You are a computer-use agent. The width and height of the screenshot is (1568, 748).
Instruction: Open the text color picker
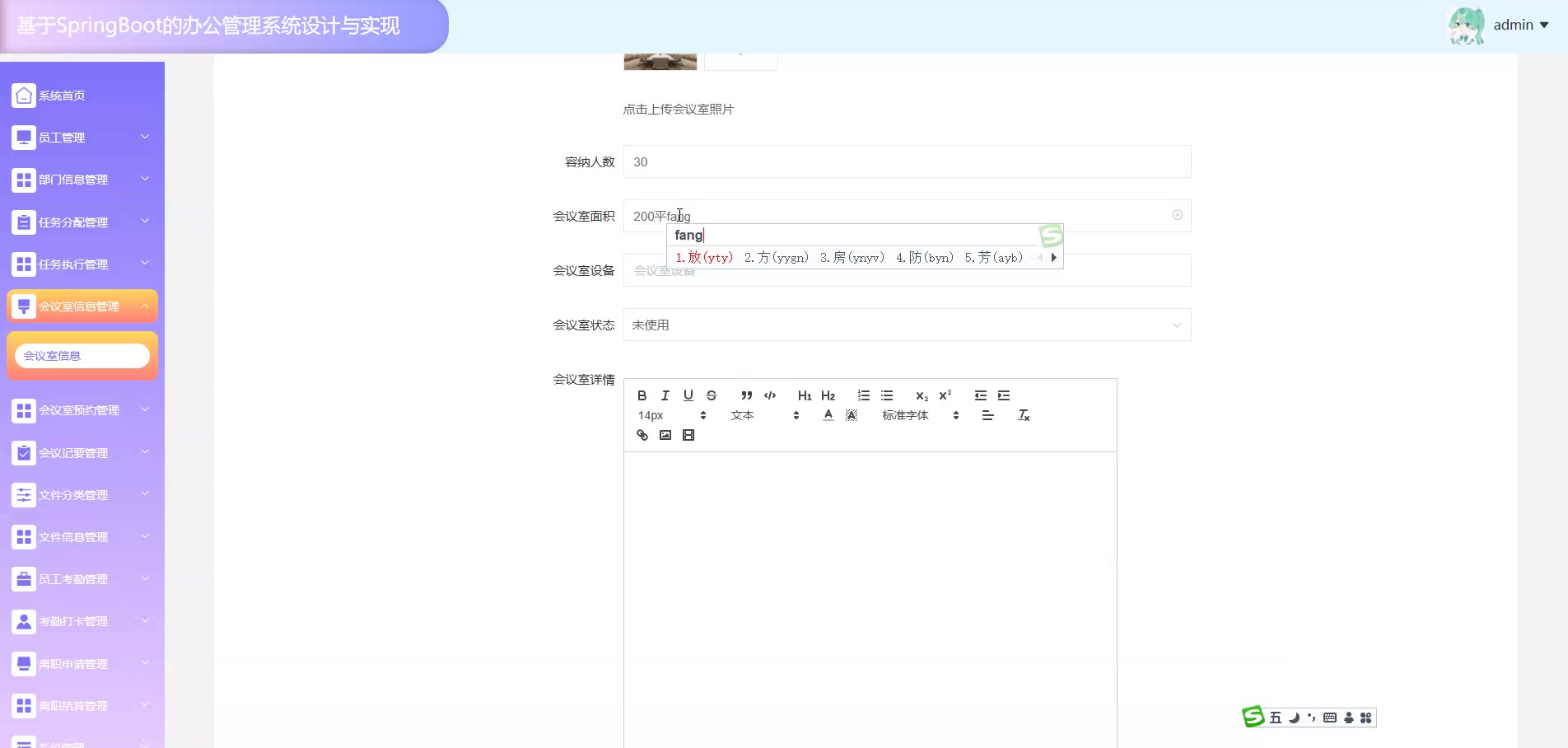pos(828,415)
